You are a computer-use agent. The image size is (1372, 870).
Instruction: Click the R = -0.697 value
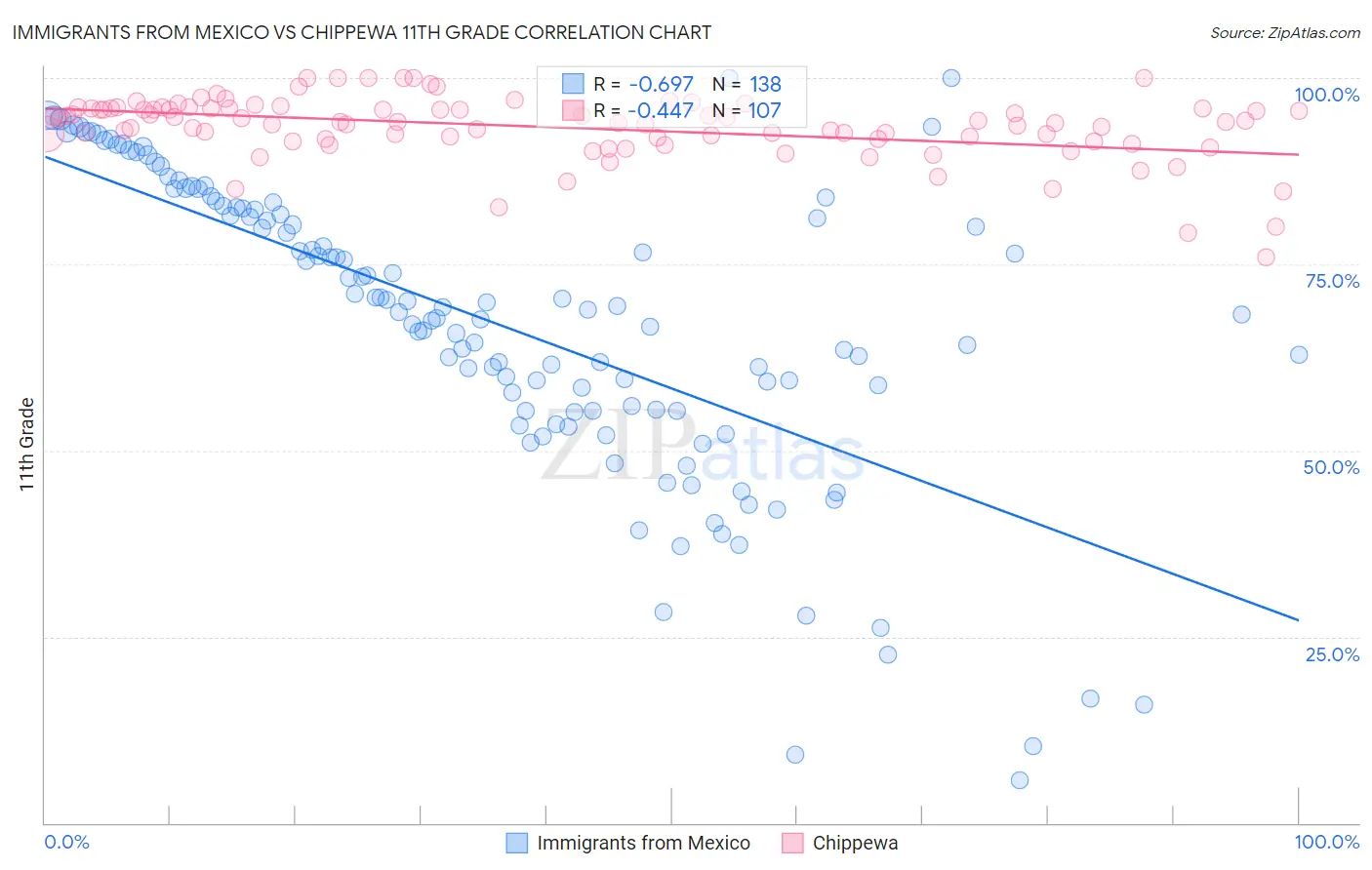tap(644, 84)
